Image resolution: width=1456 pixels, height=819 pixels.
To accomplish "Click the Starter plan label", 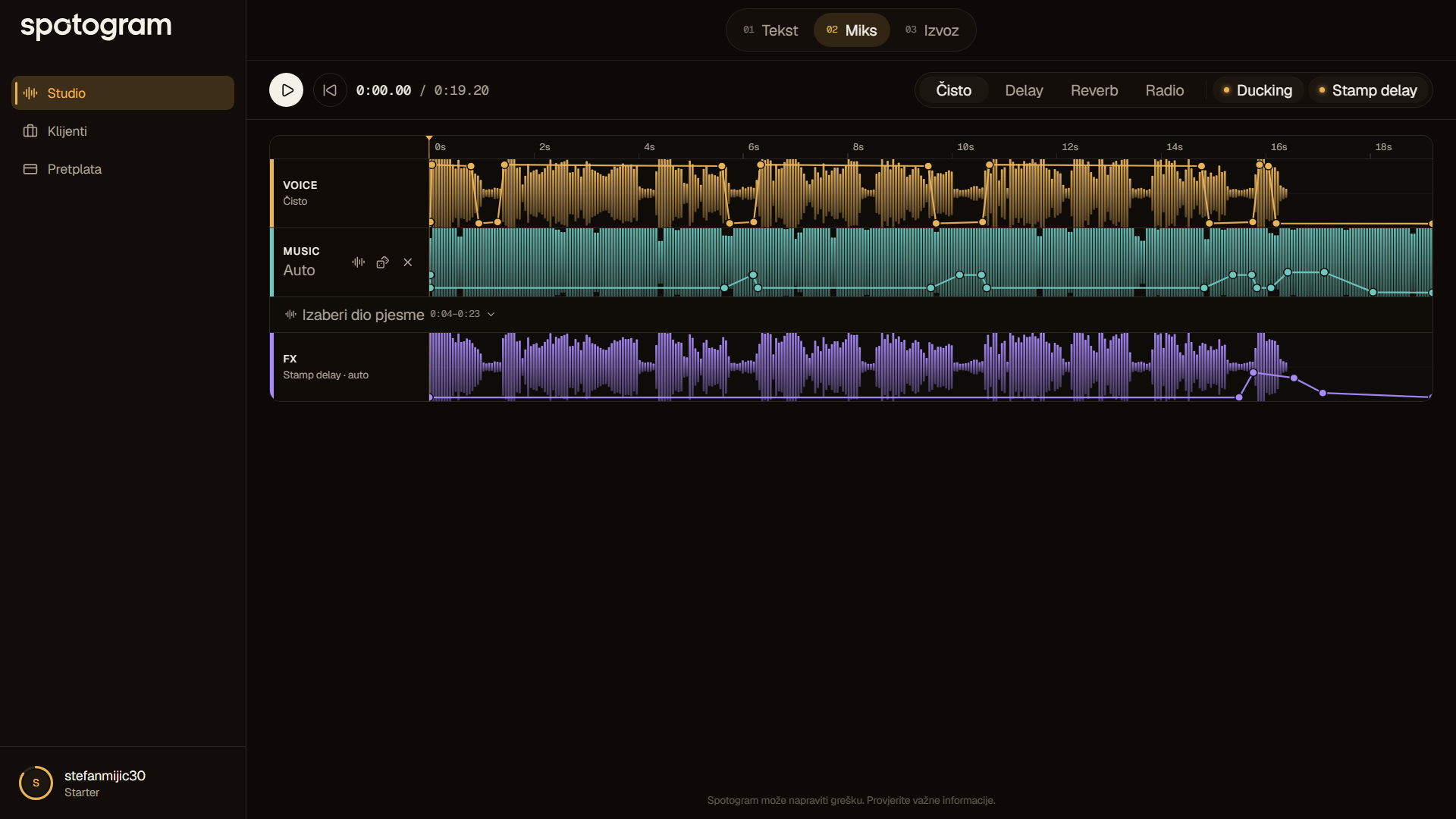I will coord(82,792).
